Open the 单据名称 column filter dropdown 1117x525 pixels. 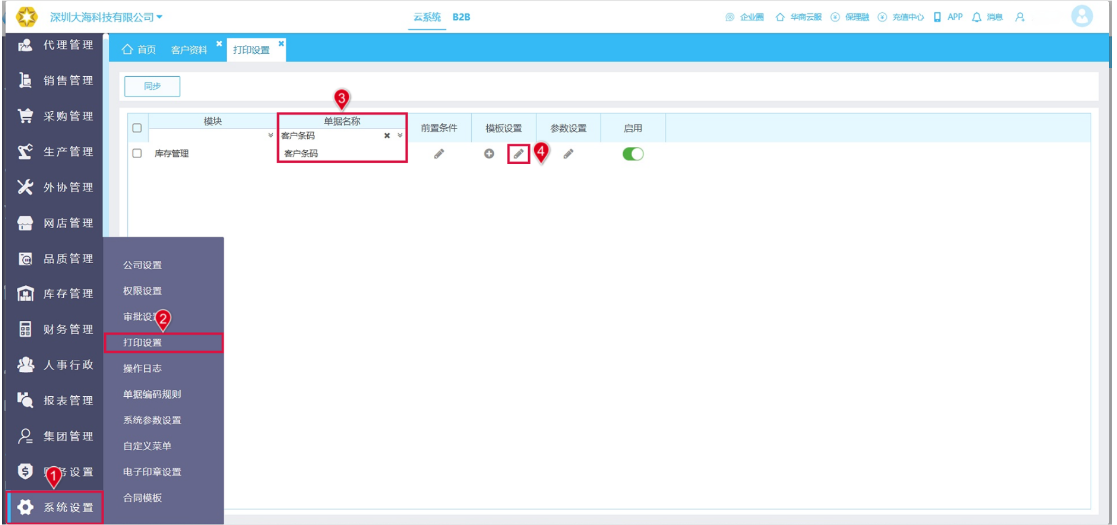pos(400,135)
